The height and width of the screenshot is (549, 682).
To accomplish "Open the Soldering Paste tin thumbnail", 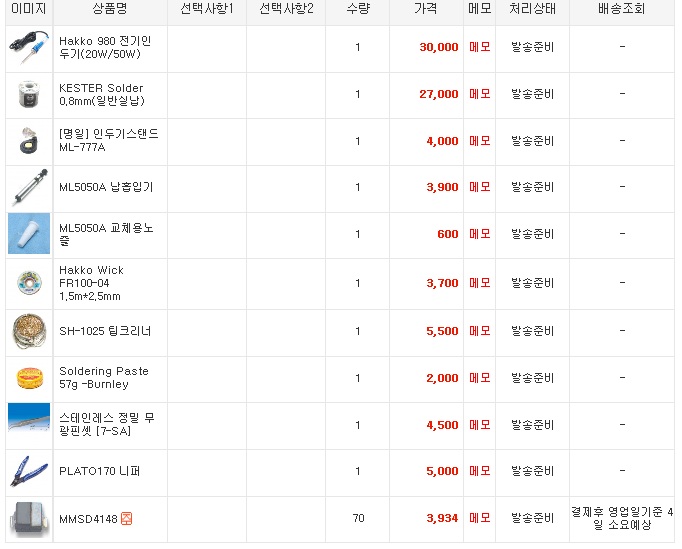I will point(29,378).
